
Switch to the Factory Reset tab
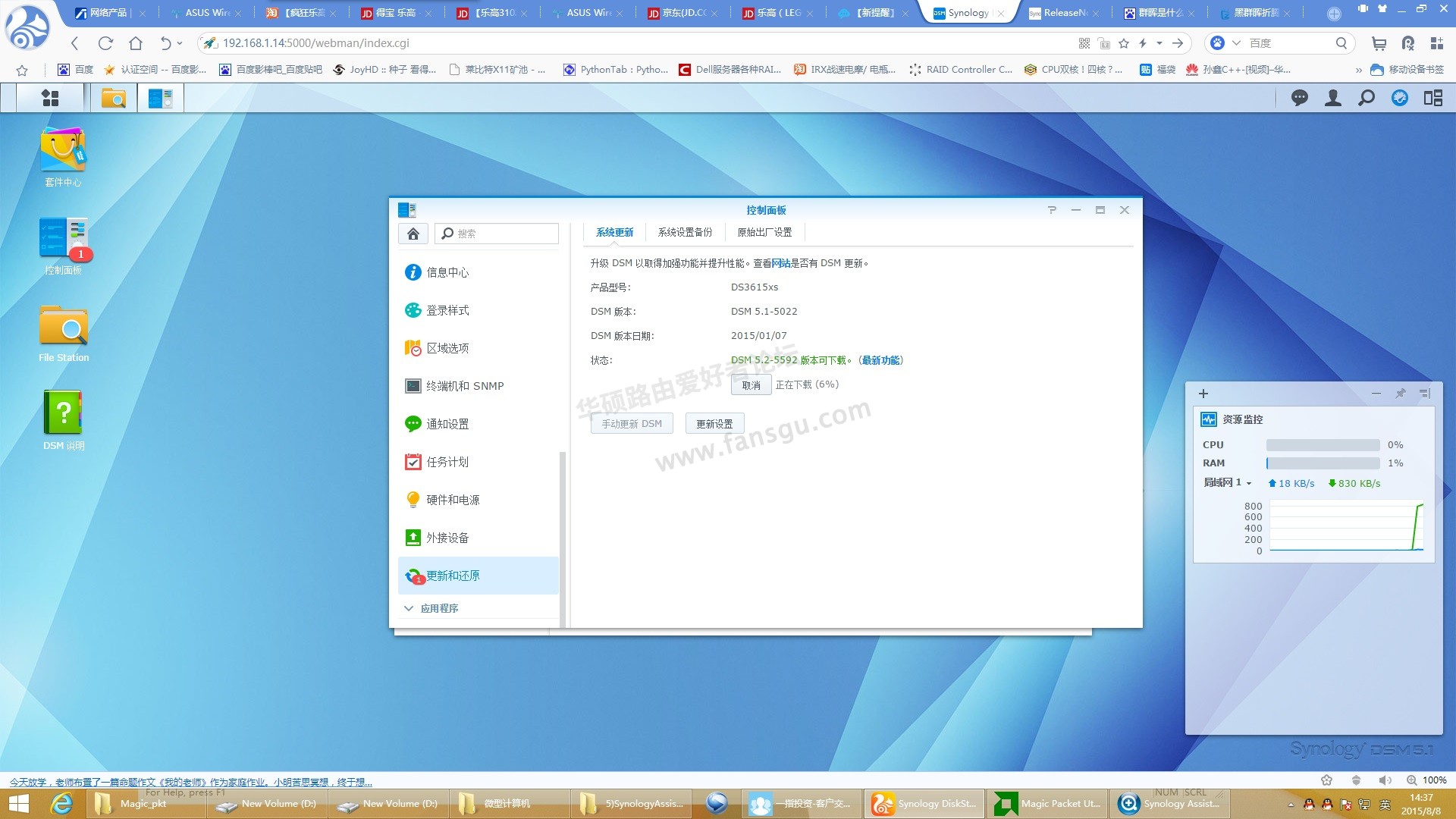tap(764, 232)
